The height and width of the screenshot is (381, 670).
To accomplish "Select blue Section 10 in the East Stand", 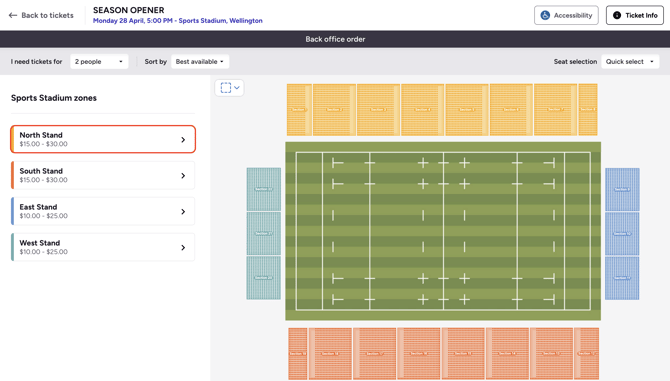I will coord(622,234).
